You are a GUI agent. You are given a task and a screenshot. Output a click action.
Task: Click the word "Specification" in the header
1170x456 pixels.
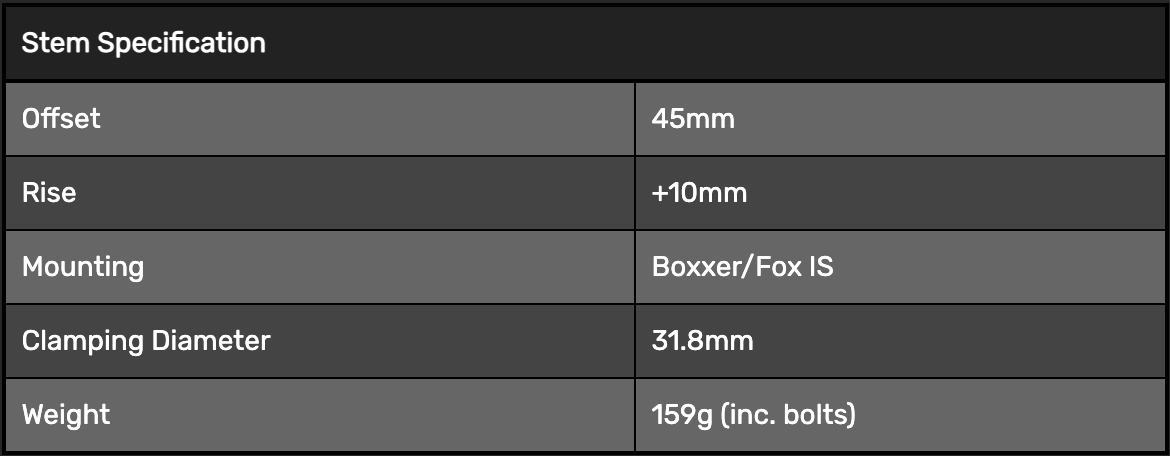click(x=182, y=44)
